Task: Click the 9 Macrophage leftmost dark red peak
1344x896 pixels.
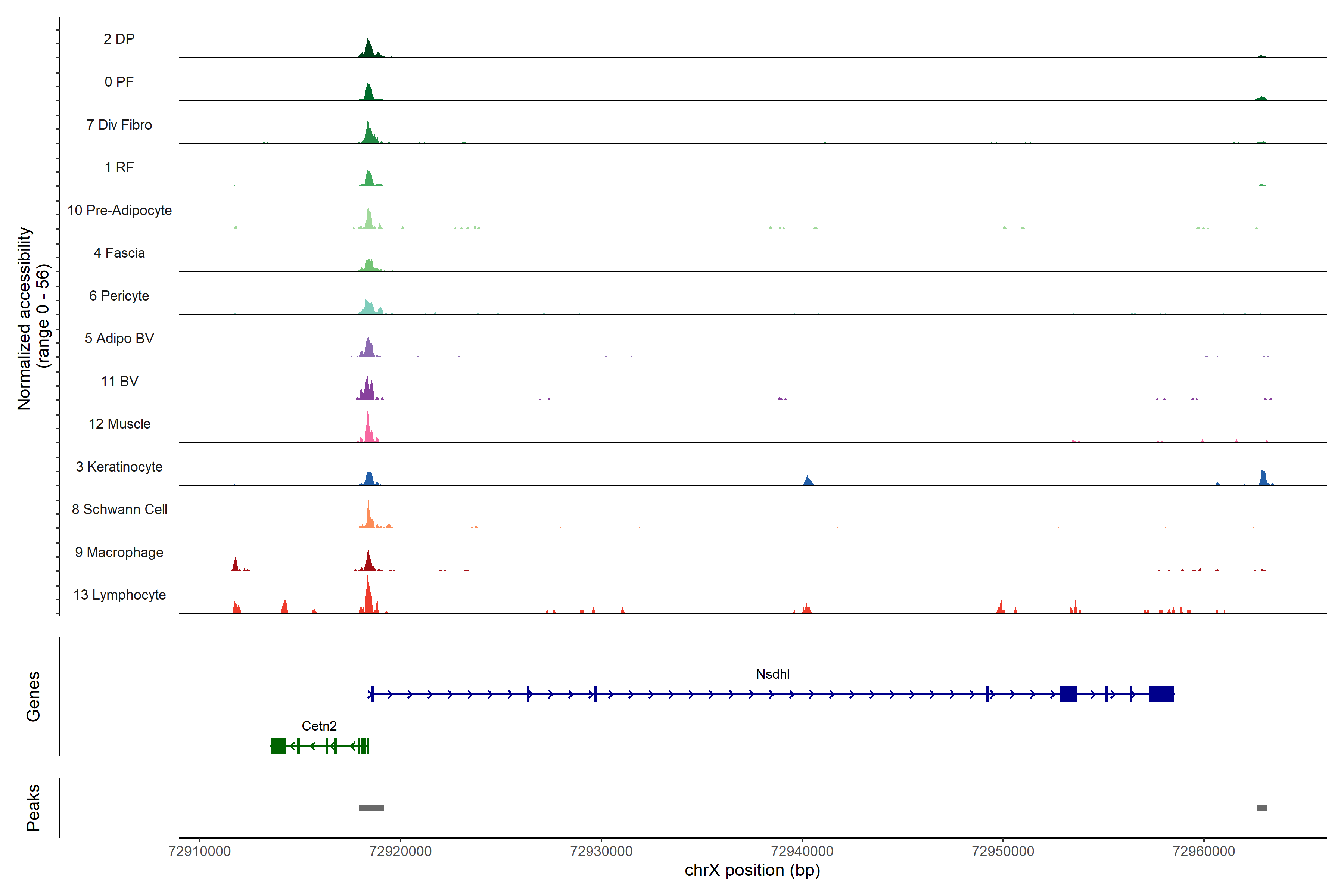Action: [236, 564]
